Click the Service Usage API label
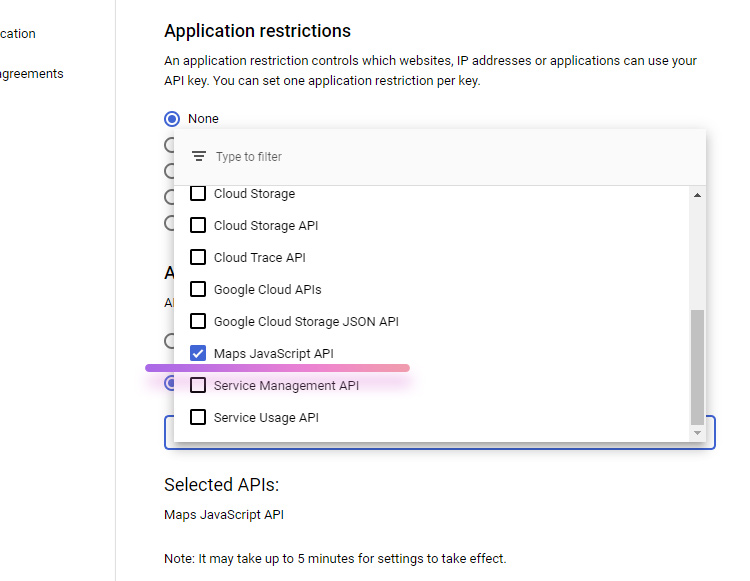The image size is (750, 581). click(266, 418)
